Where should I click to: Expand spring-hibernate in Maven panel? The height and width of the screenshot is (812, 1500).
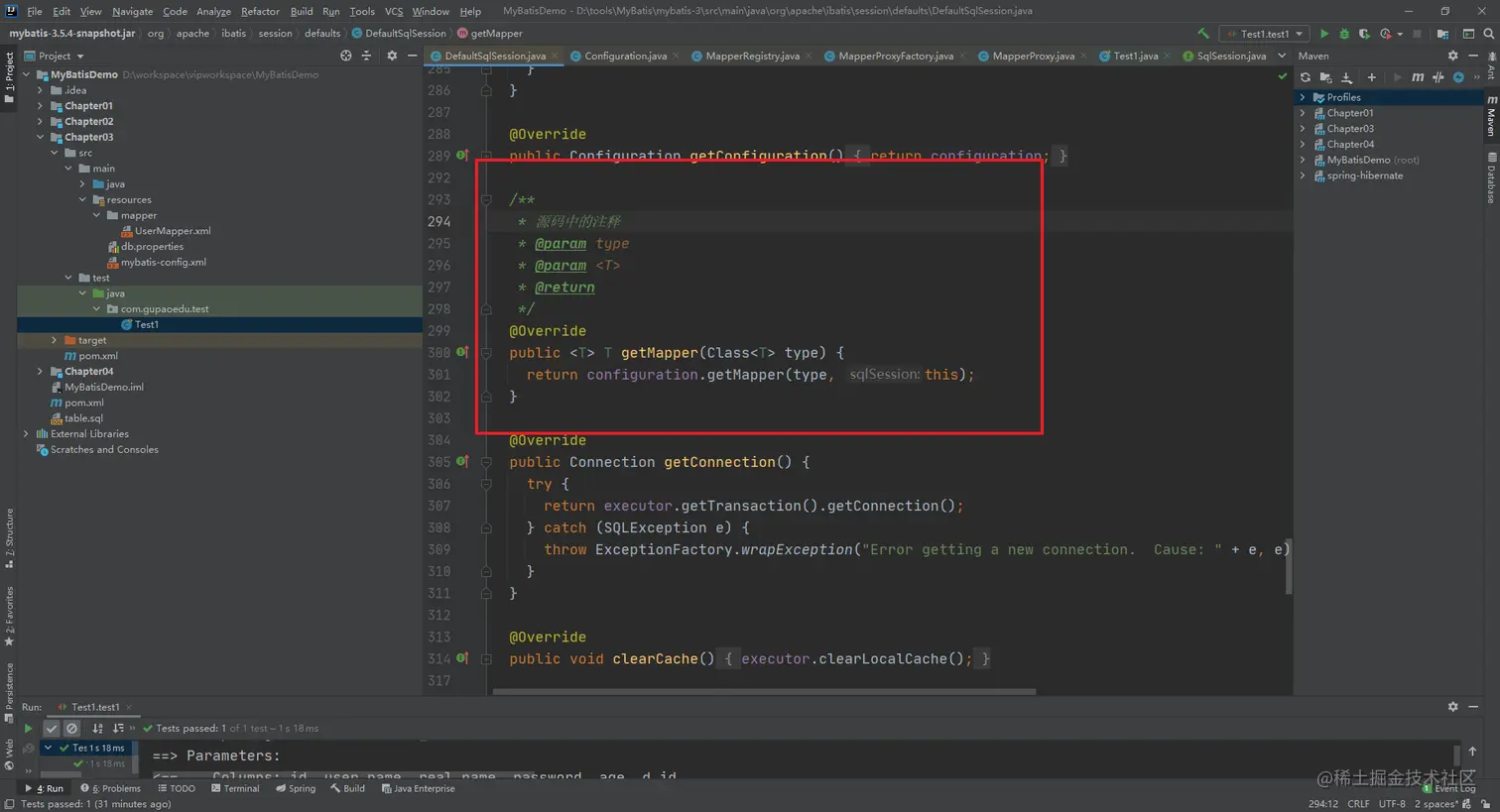pos(1303,175)
